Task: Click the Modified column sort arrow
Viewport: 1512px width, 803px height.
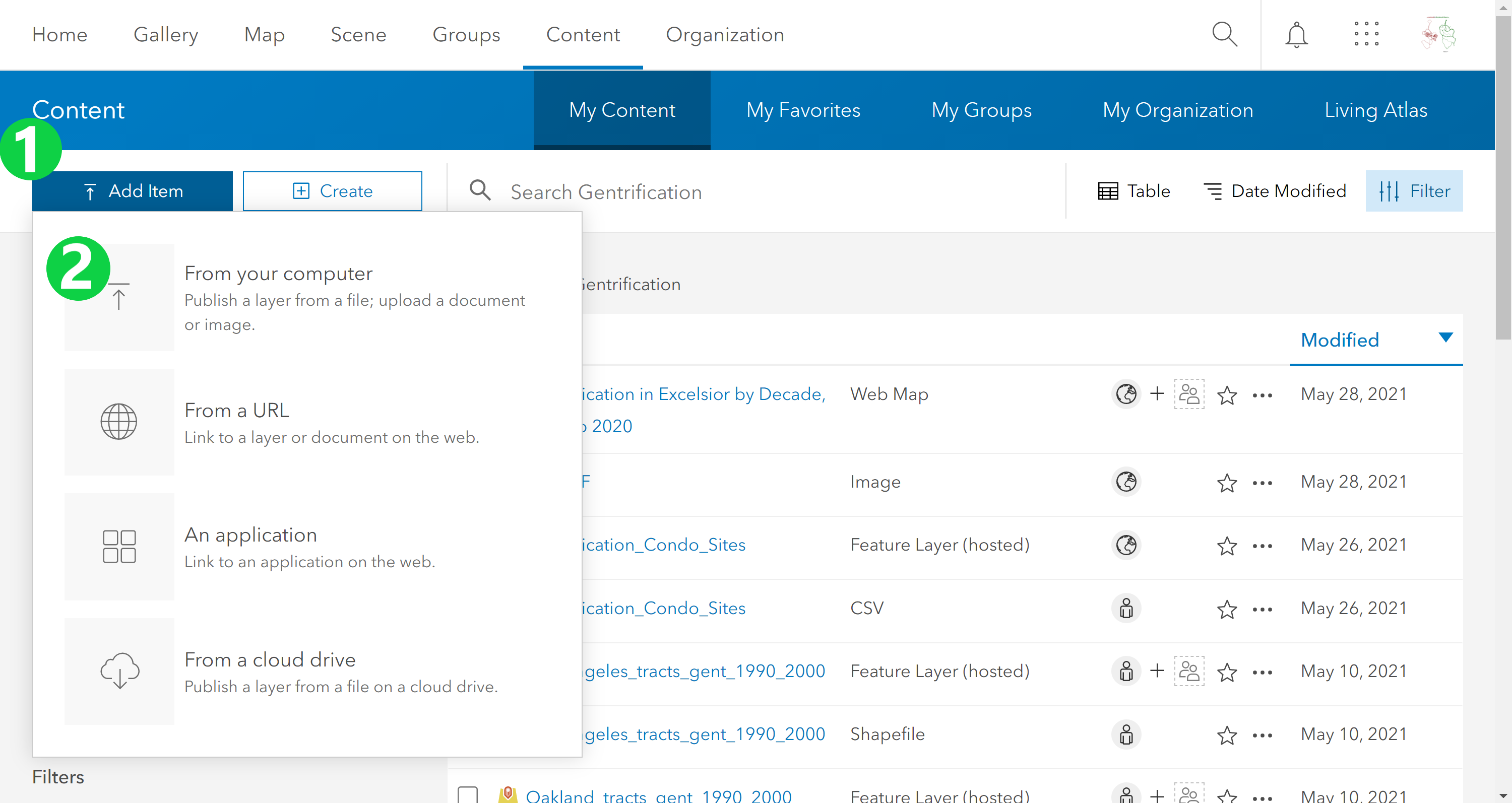Action: tap(1445, 338)
